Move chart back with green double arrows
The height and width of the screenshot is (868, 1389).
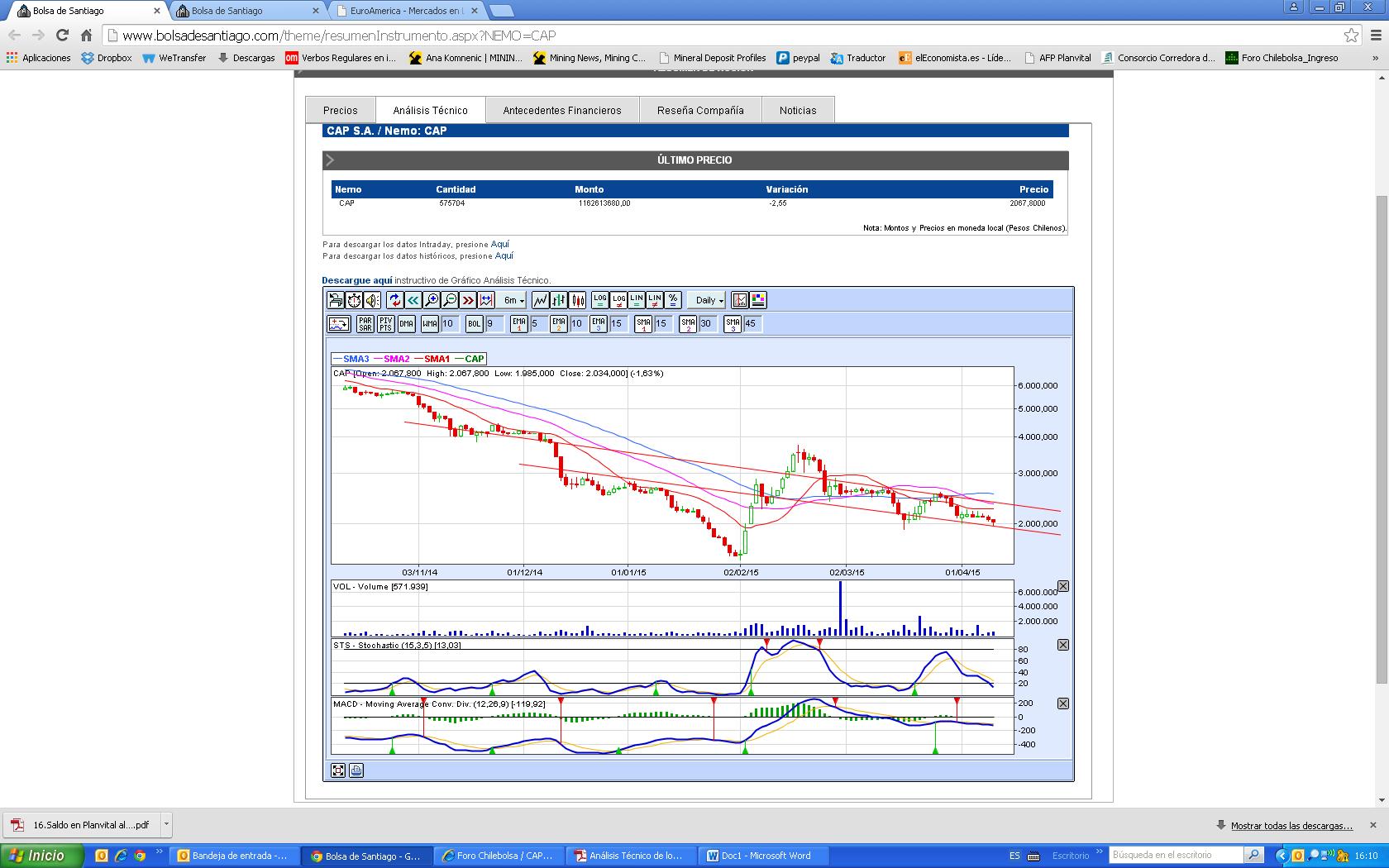[x=413, y=300]
